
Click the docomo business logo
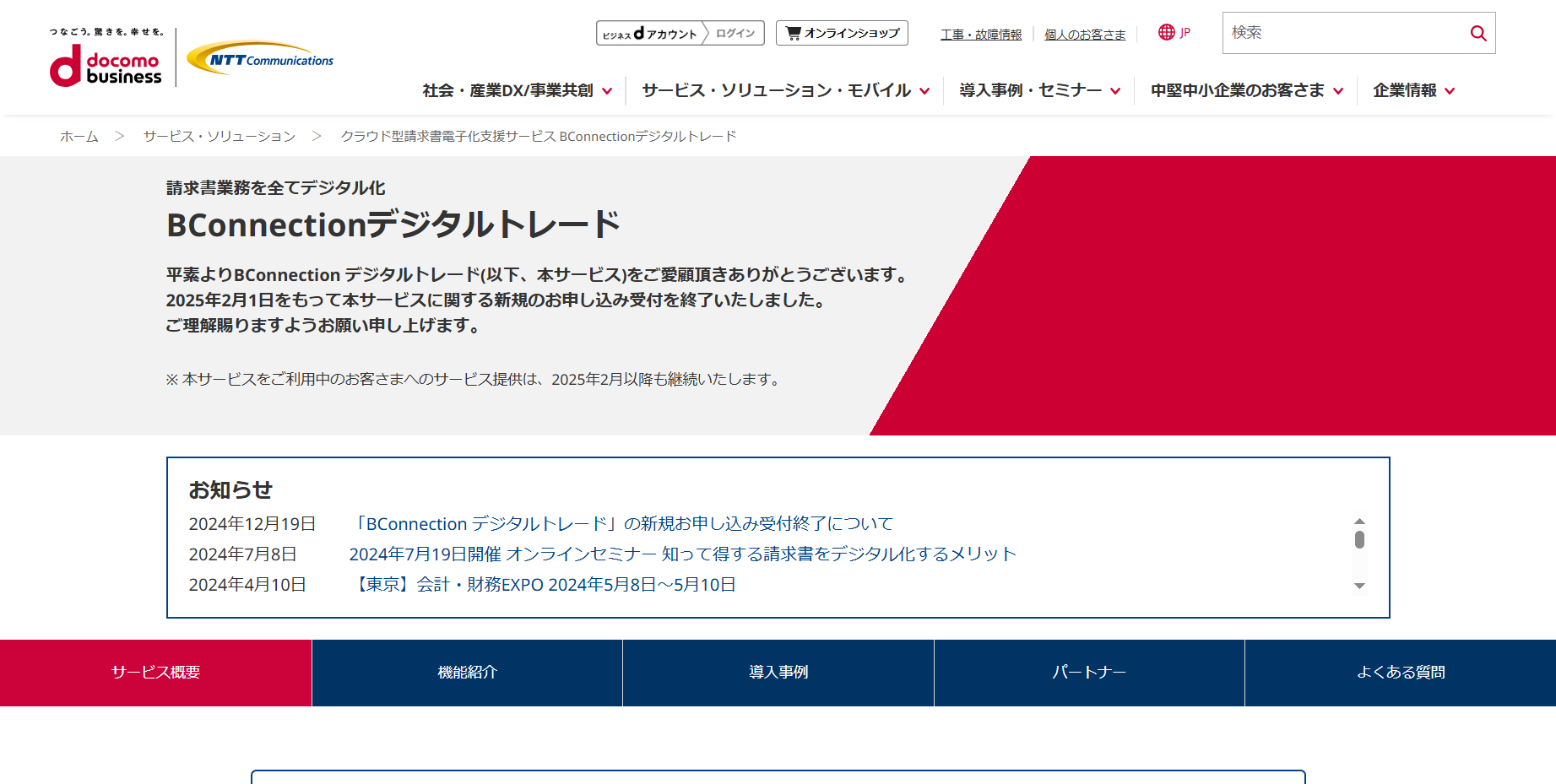click(x=106, y=57)
